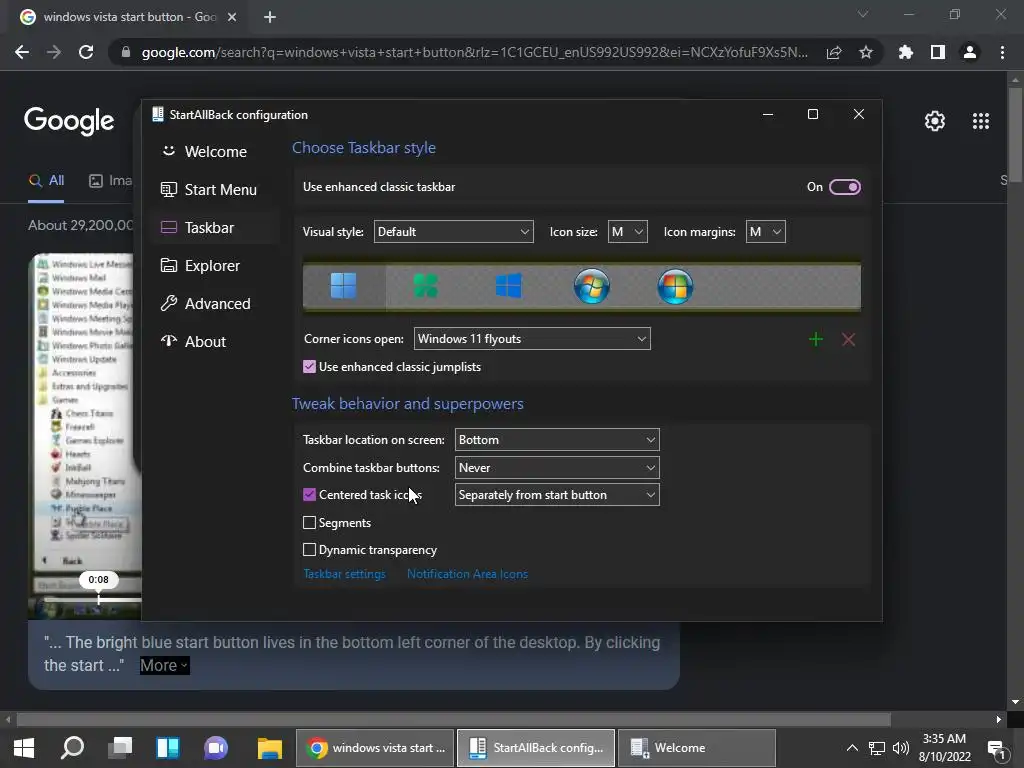Screen dimensions: 1024x768
Task: Click the page vertical scrollbar
Action: tap(1015, 134)
